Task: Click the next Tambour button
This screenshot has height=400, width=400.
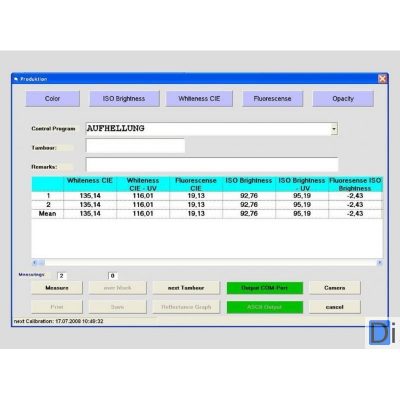Action: tap(186, 288)
